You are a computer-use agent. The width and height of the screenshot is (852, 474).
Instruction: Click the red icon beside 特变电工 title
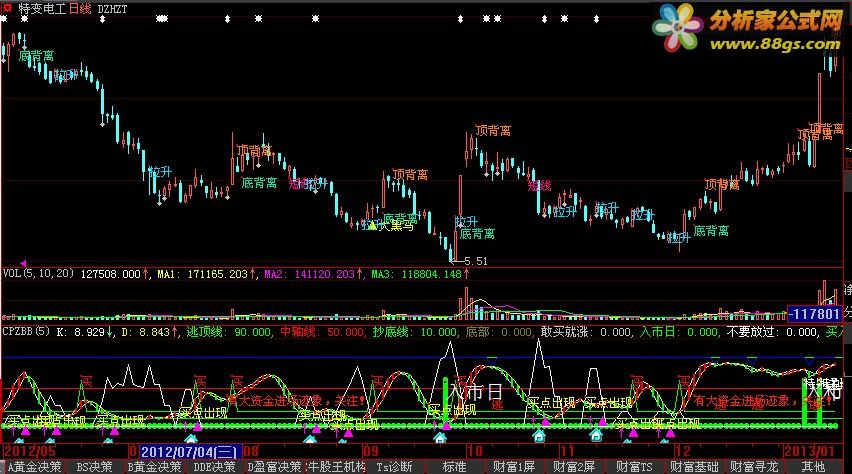pos(8,8)
